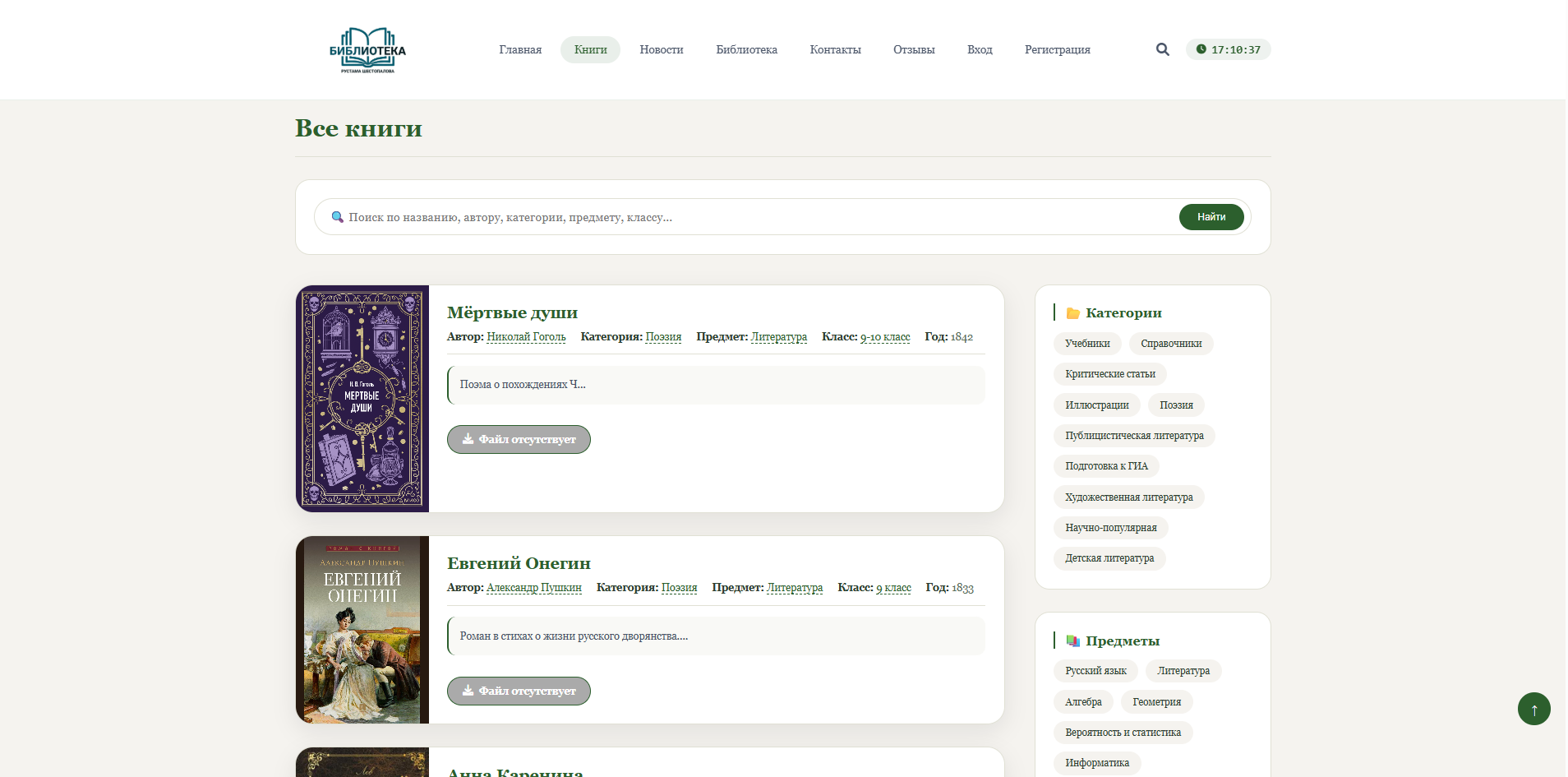Click Файл отсутствует under Мёртвые души

point(519,439)
